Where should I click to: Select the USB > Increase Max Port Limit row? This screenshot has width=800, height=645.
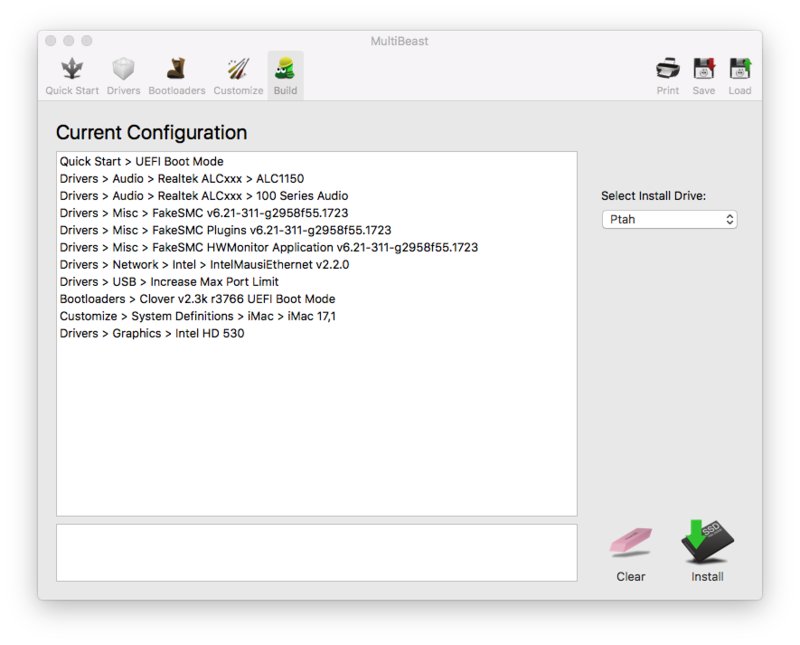point(316,282)
